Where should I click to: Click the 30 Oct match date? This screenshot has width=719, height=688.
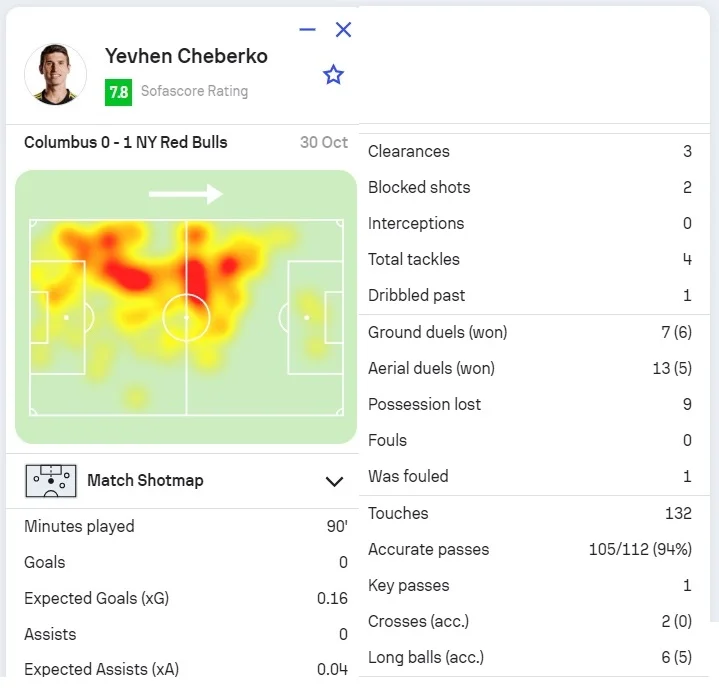tap(324, 142)
